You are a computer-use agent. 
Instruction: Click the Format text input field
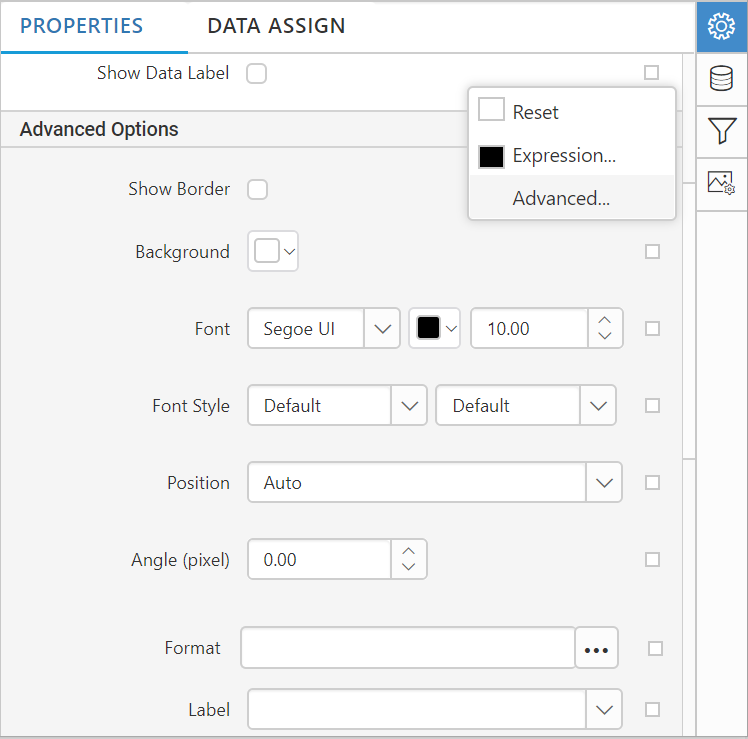point(408,648)
